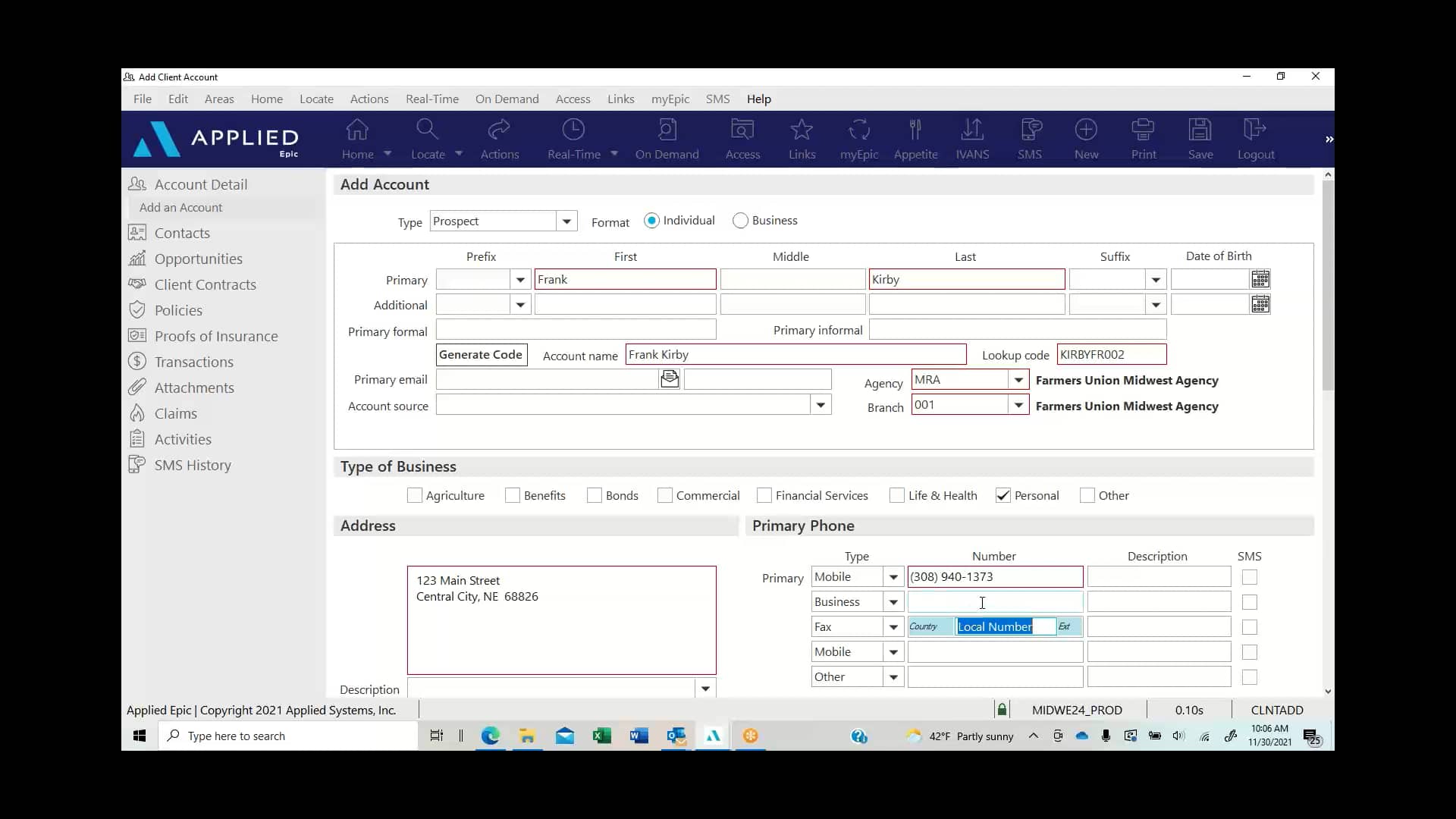The width and height of the screenshot is (1456, 819).
Task: Click the Primary formal name field
Action: point(576,329)
